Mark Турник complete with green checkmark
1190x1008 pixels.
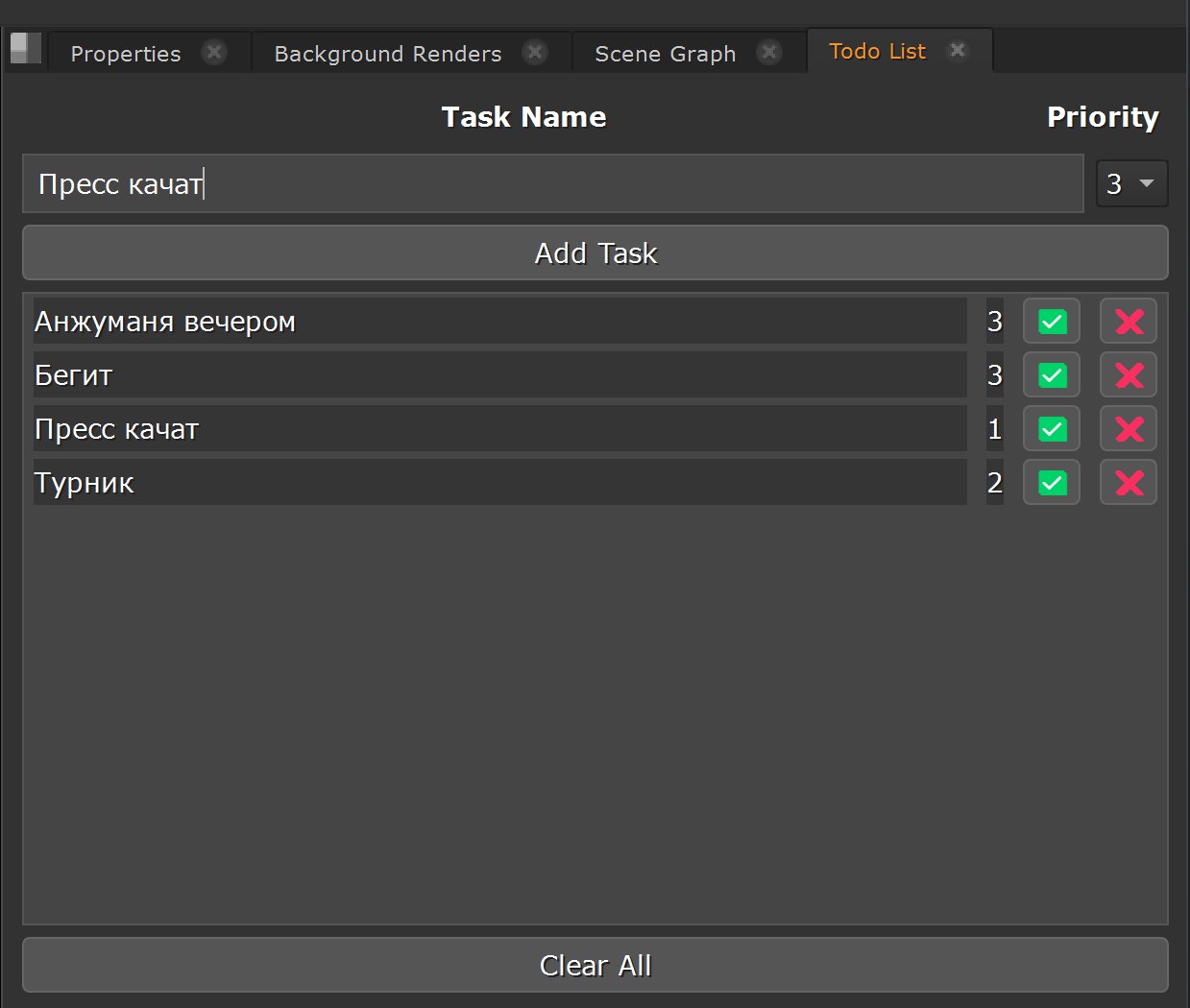[x=1052, y=483]
